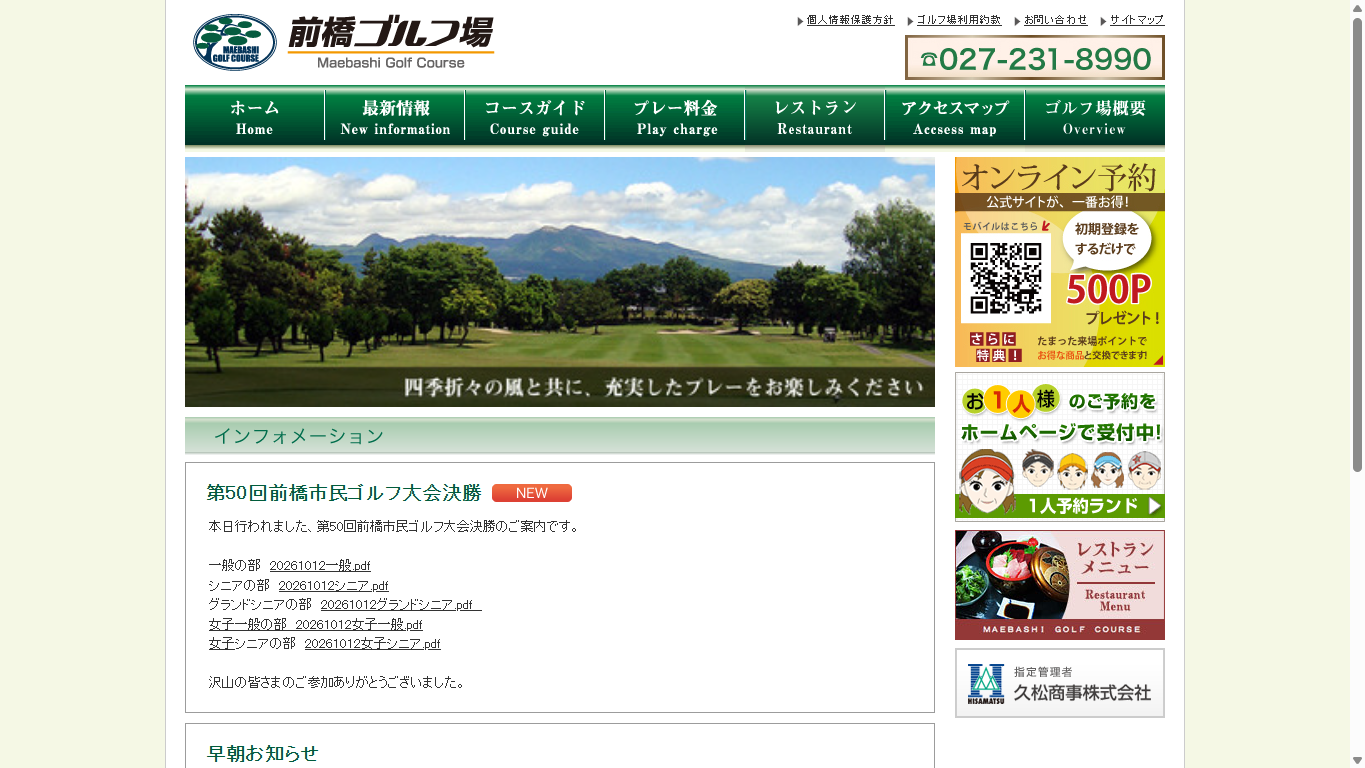Click the インフォメーション section header
Screen dimensions: 1365x768
(x=560, y=436)
